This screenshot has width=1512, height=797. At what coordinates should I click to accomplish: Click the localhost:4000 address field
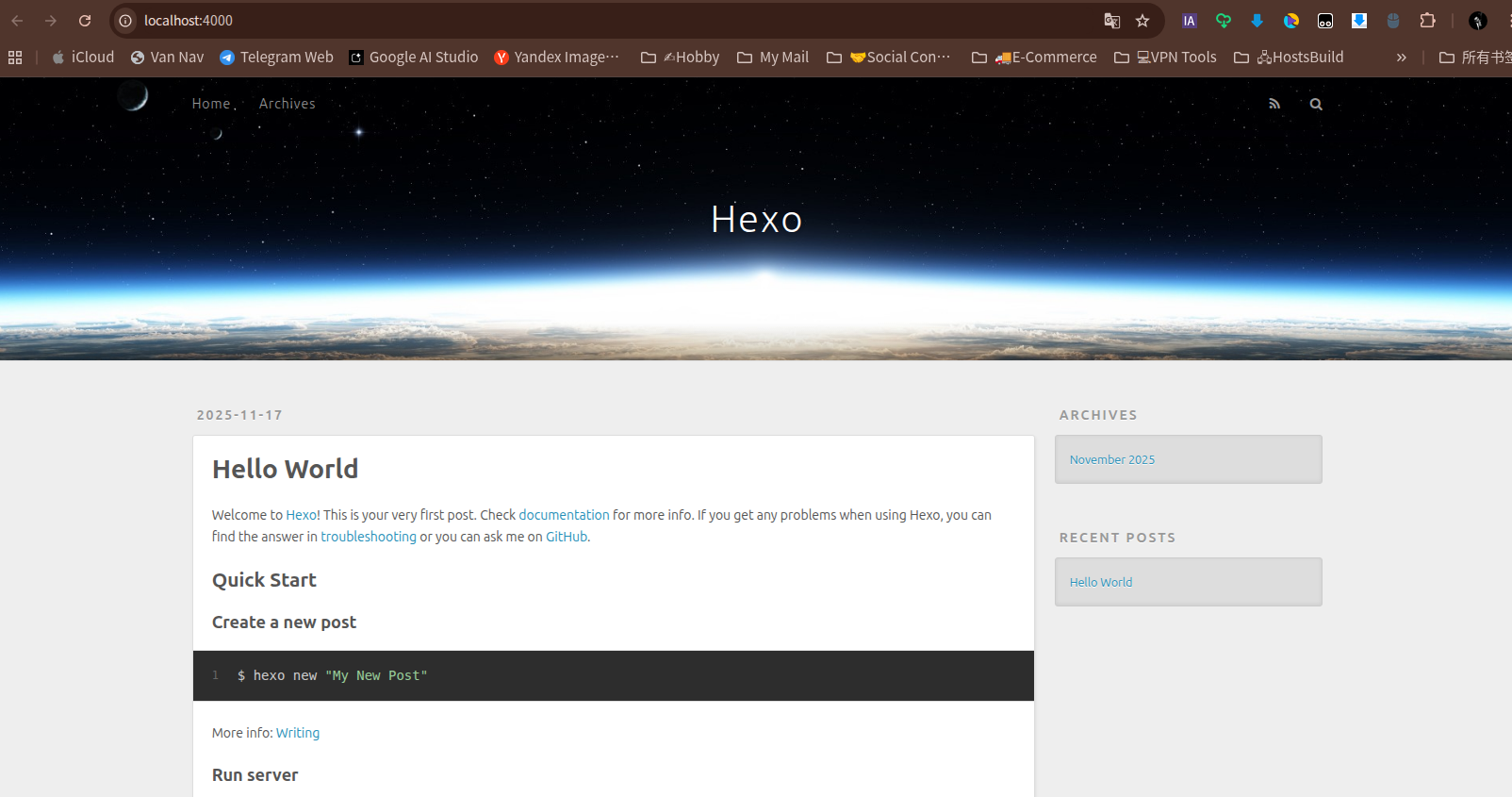pyautogui.click(x=566, y=21)
